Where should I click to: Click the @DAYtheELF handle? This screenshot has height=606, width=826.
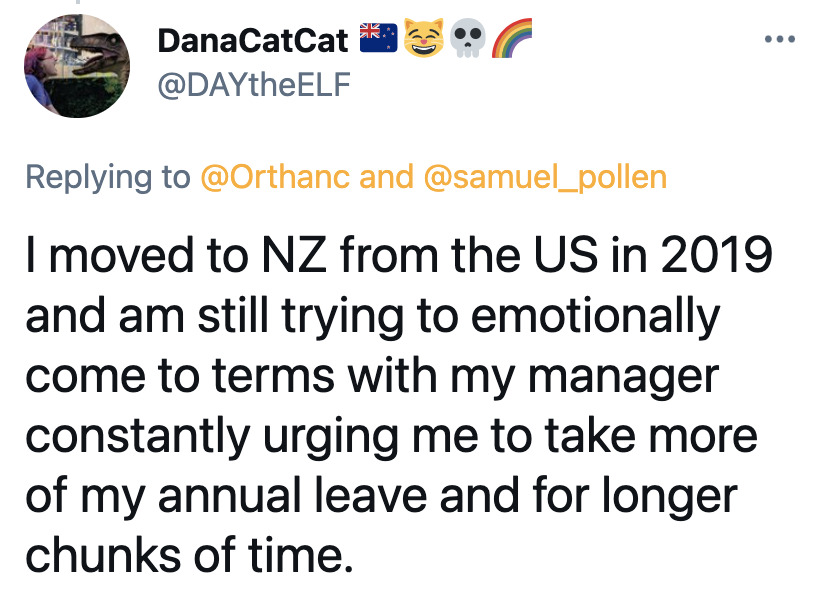[x=255, y=87]
